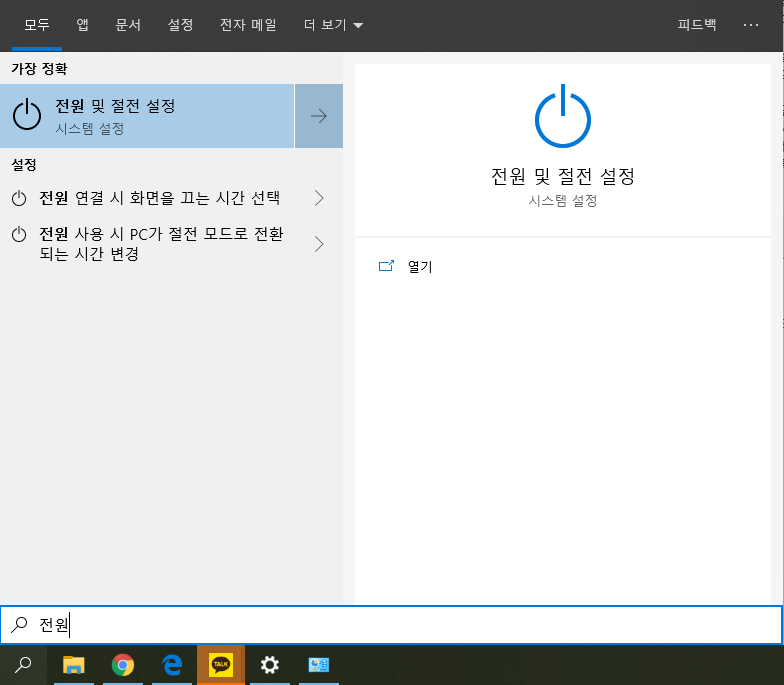Expand the 더 보기 dropdown
This screenshot has width=784, height=685.
click(334, 25)
